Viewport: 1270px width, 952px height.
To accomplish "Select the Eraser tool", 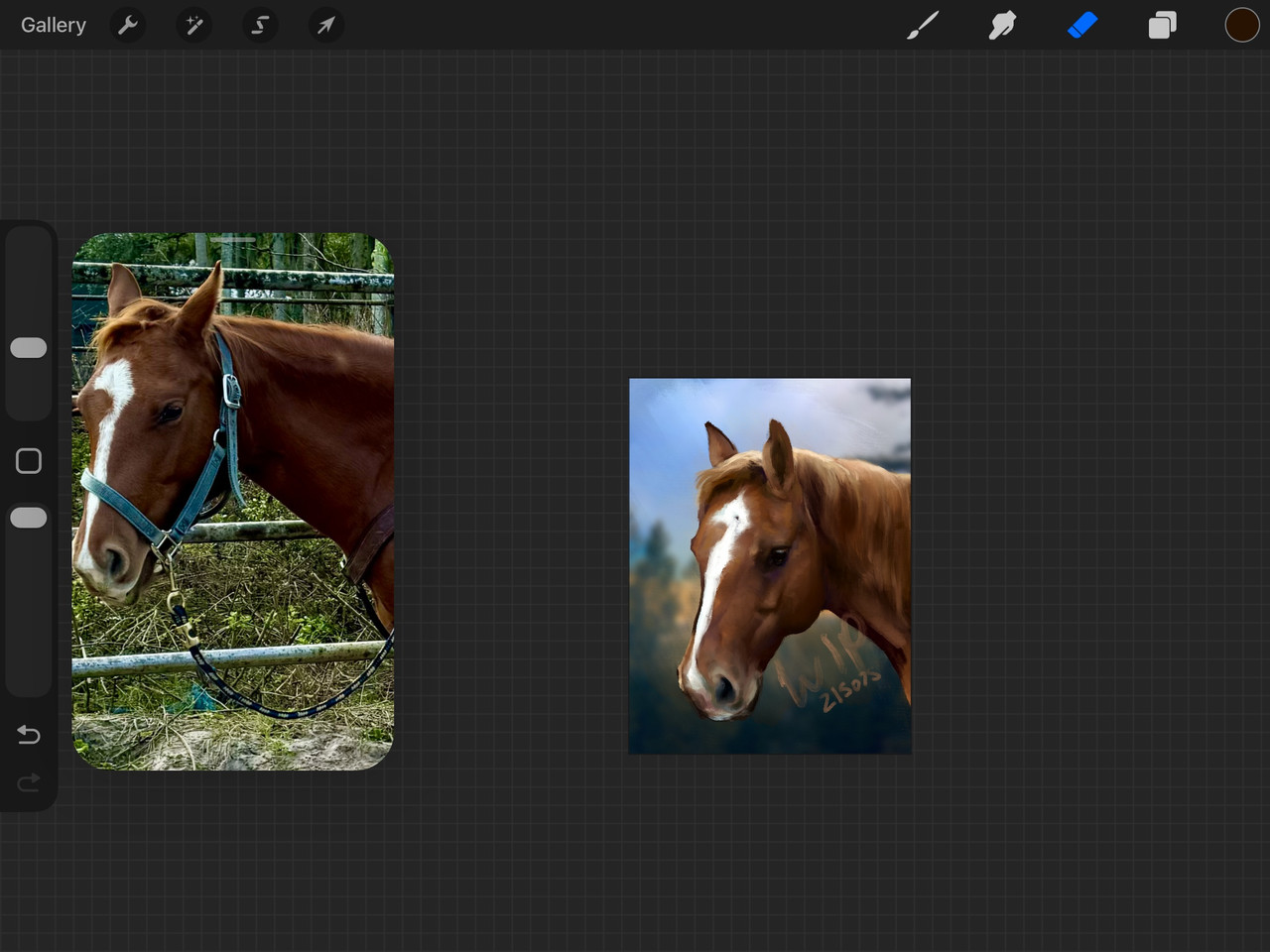I will (x=1082, y=25).
